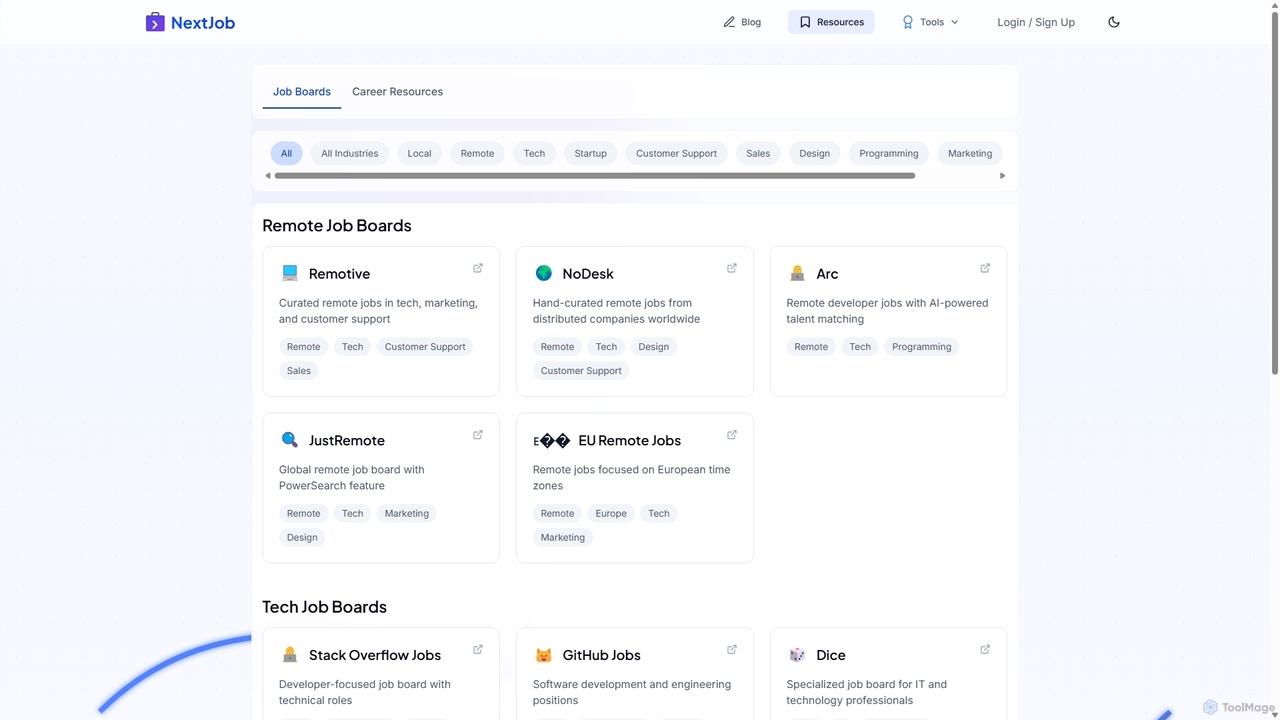Open the Remotive external link icon
This screenshot has height=720, width=1280.
click(x=478, y=268)
